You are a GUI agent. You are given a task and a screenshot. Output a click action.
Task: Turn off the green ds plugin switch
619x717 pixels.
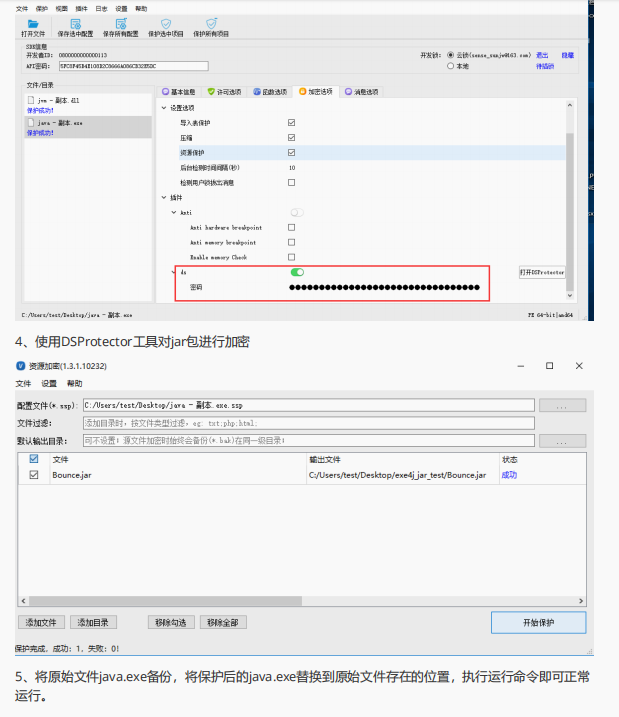(x=297, y=273)
